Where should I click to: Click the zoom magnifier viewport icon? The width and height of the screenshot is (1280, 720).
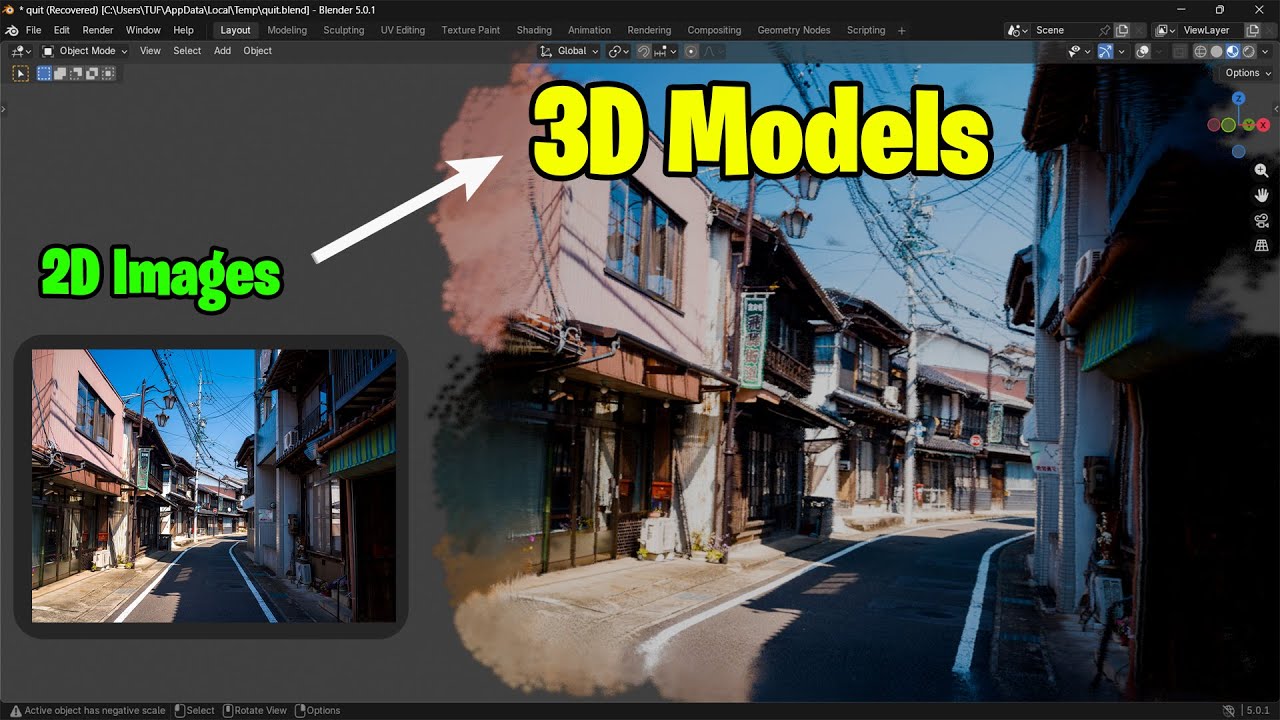point(1262,171)
